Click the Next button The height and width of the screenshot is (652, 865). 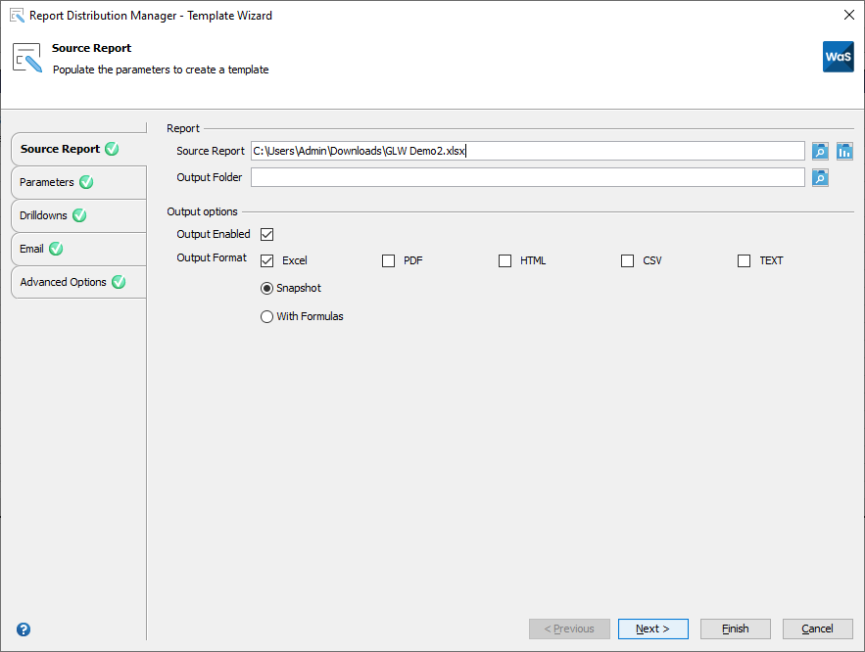point(652,628)
